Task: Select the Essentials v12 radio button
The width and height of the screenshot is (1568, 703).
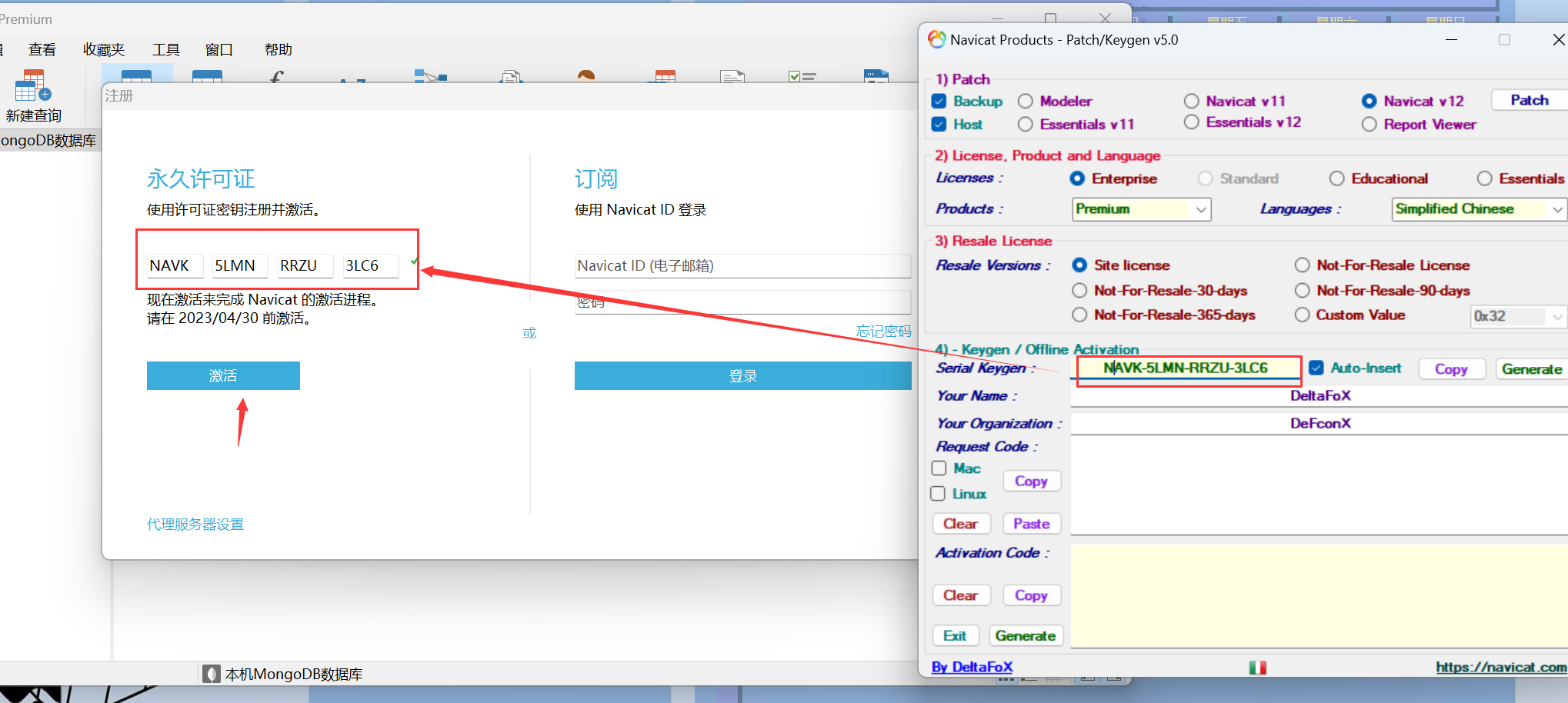Action: 1192,122
